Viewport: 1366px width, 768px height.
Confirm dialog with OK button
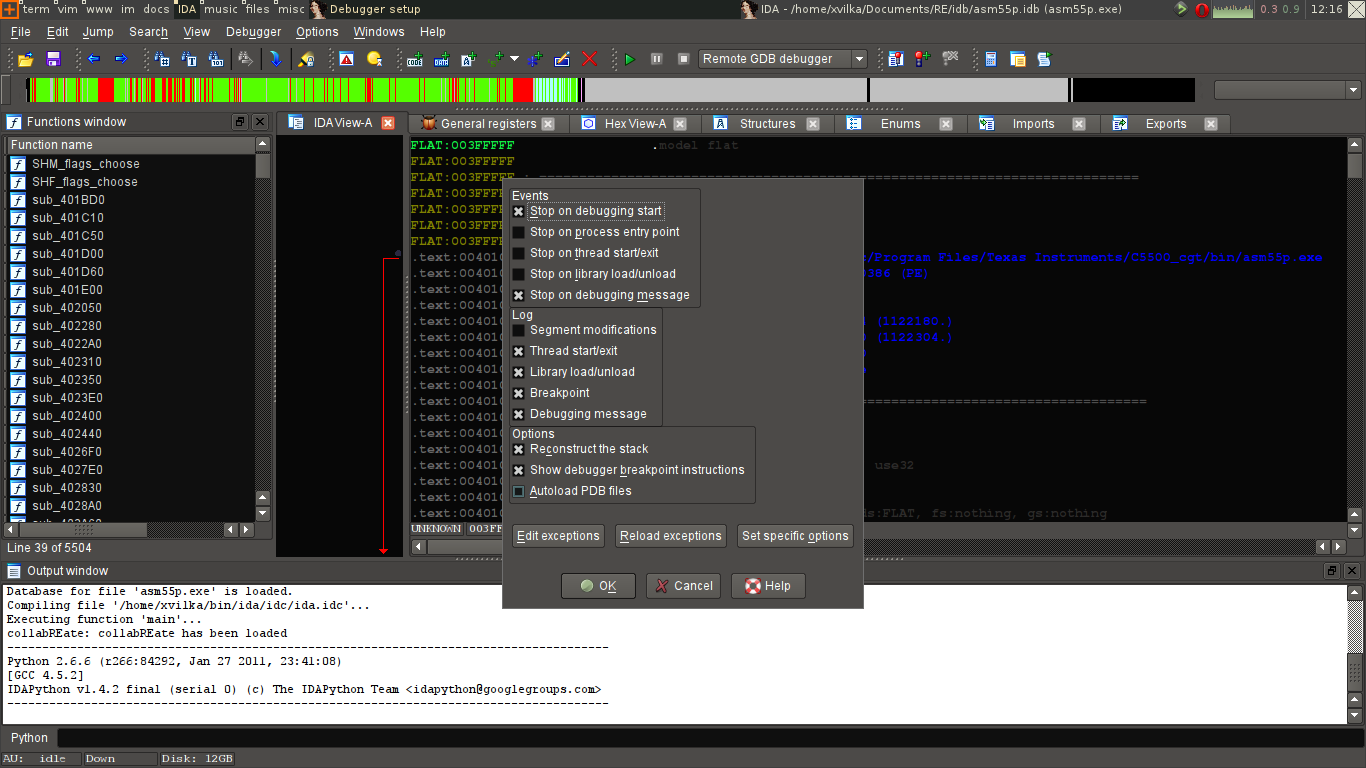click(x=598, y=586)
